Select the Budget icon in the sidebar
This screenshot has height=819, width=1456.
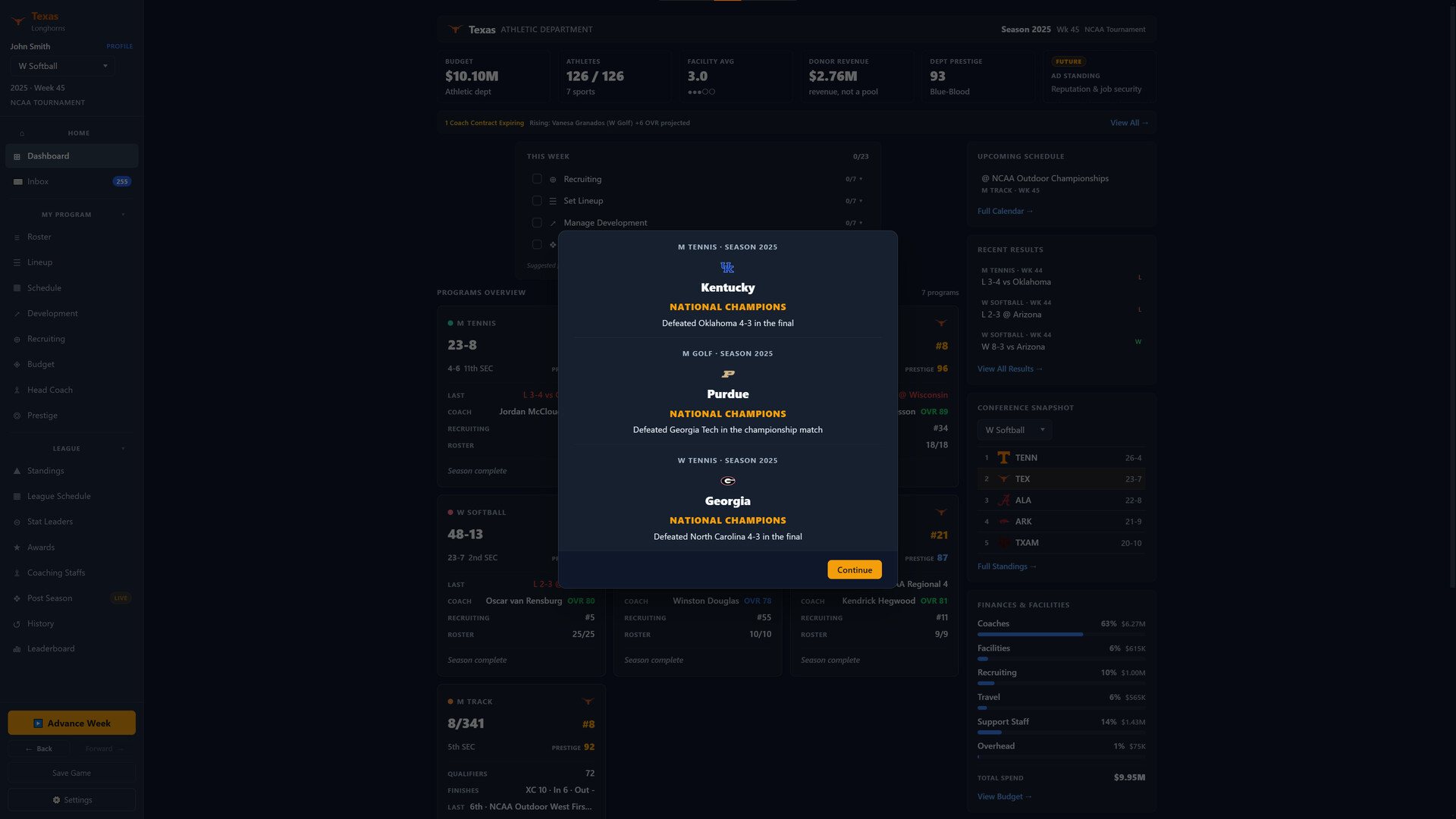point(17,365)
